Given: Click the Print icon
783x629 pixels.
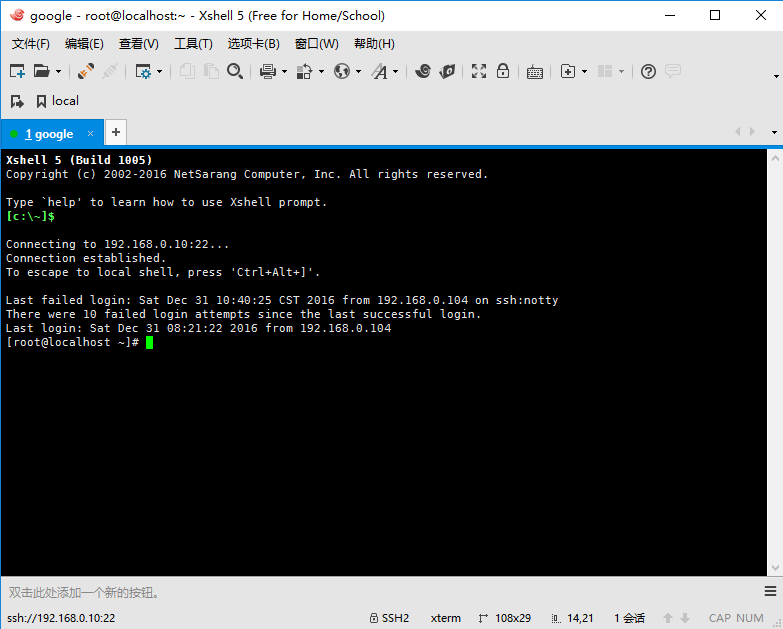Looking at the screenshot, I should tap(268, 71).
